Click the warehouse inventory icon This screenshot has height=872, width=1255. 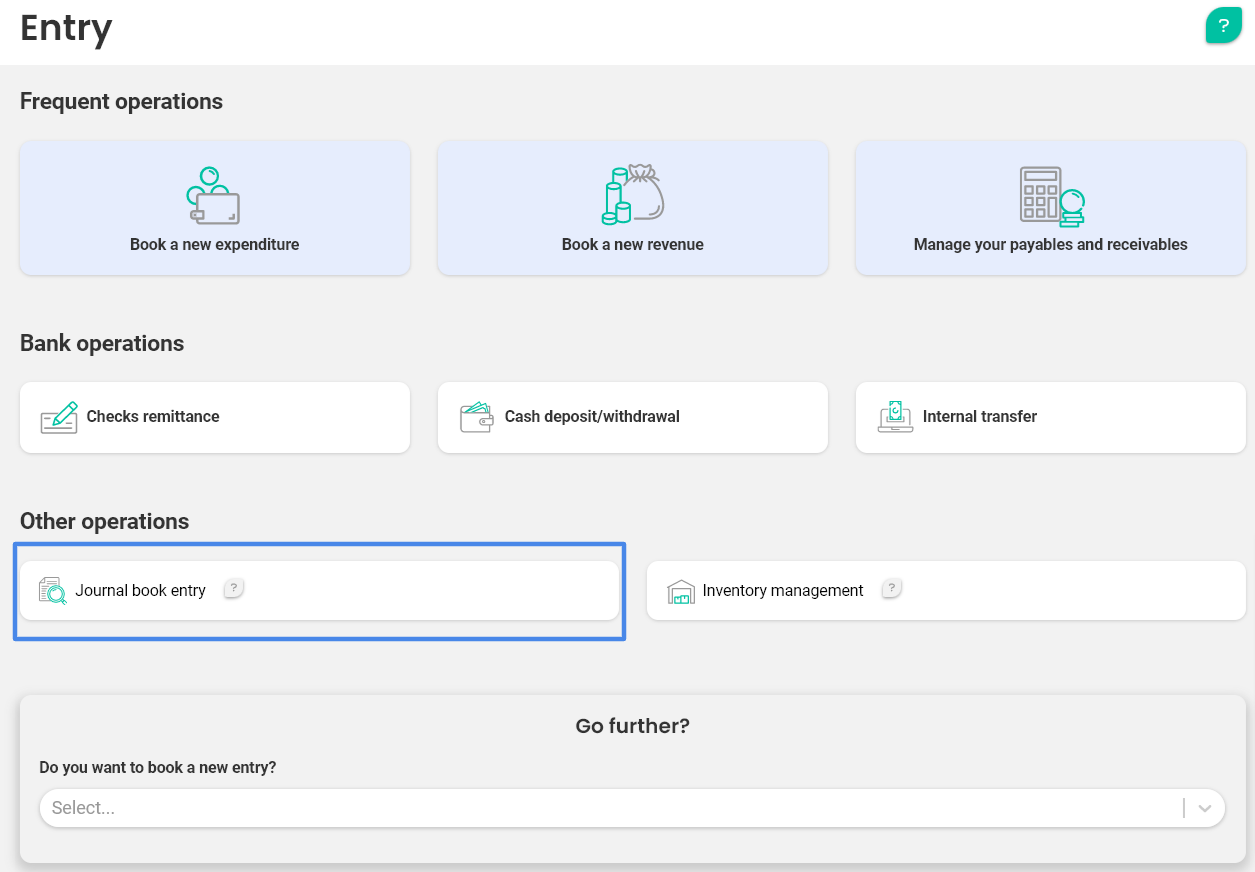click(x=680, y=591)
